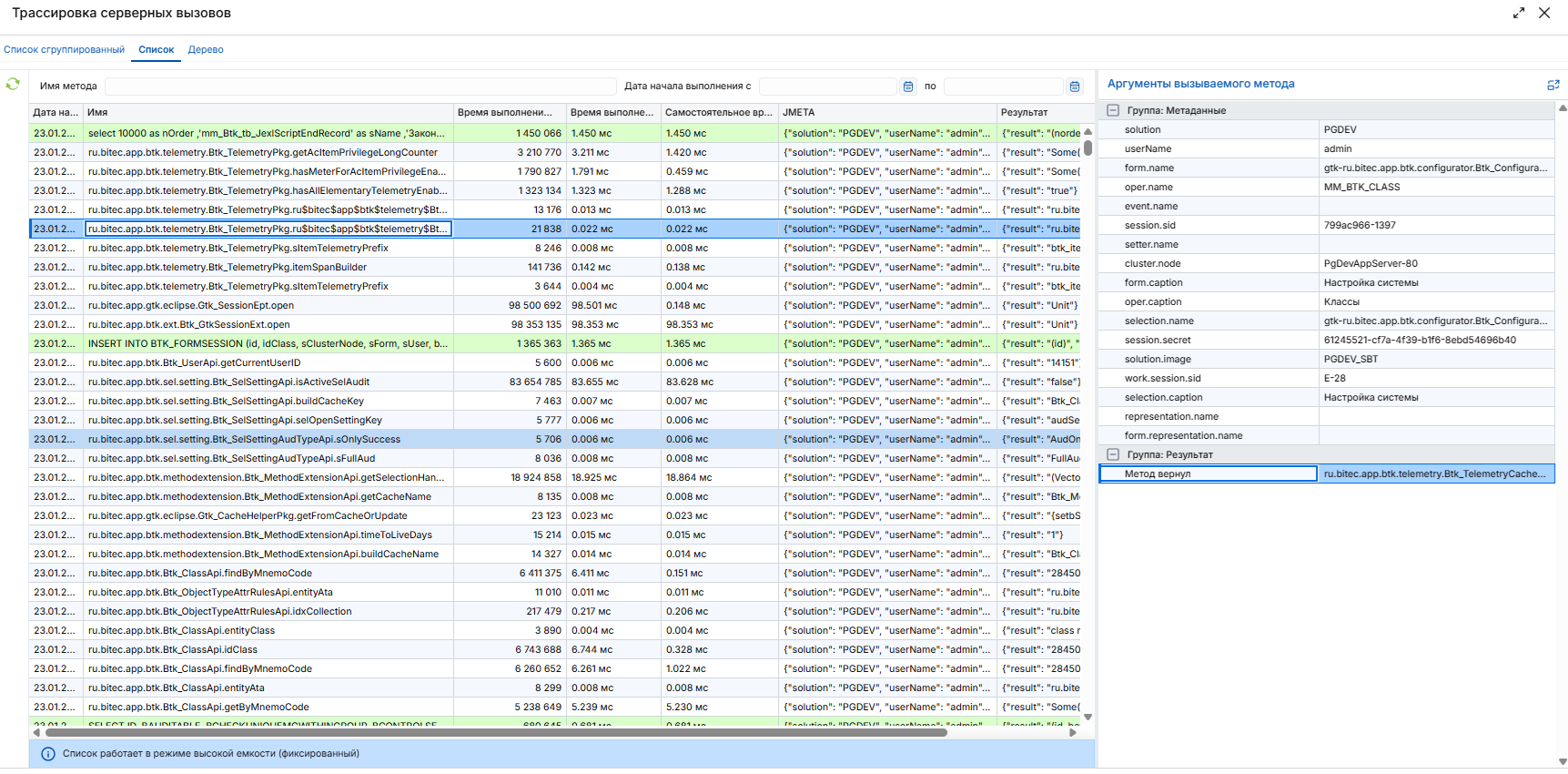Image resolution: width=1568 pixels, height=774 pixels.
Task: Switch to the Дерево tab
Action: tap(206, 50)
